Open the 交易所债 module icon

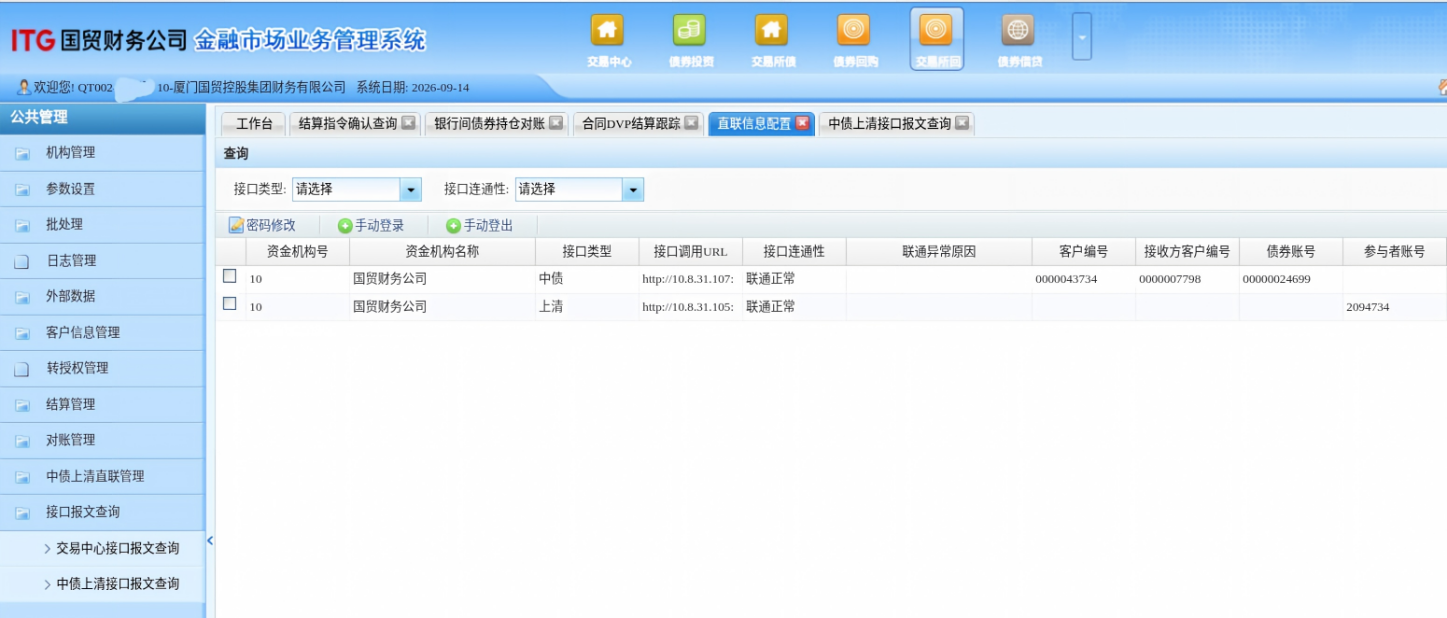click(x=772, y=30)
